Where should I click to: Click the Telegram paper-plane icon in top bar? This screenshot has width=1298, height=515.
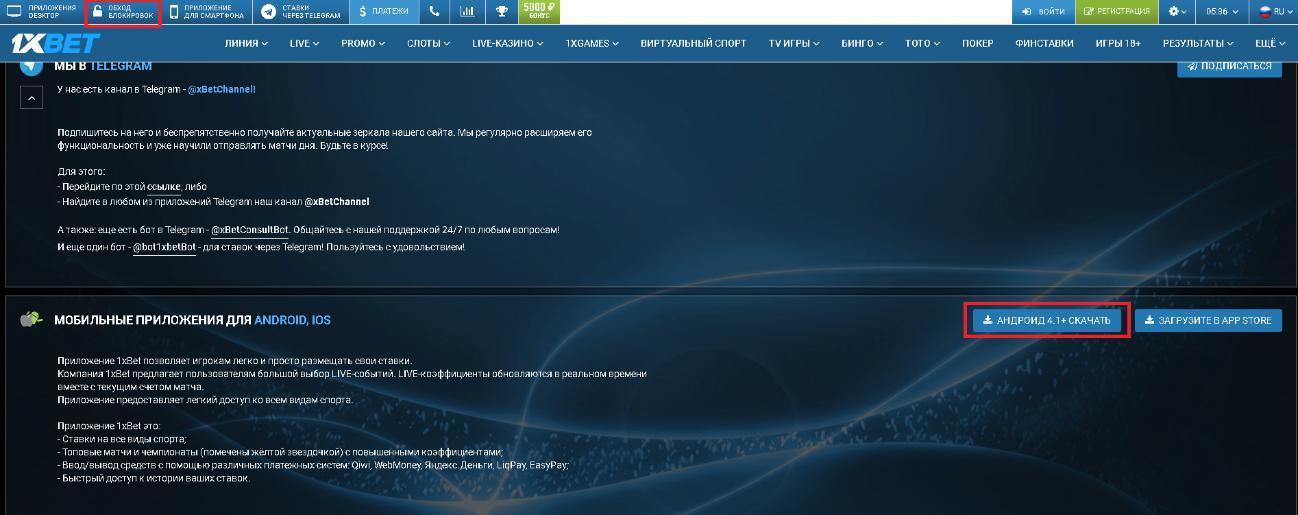click(268, 12)
